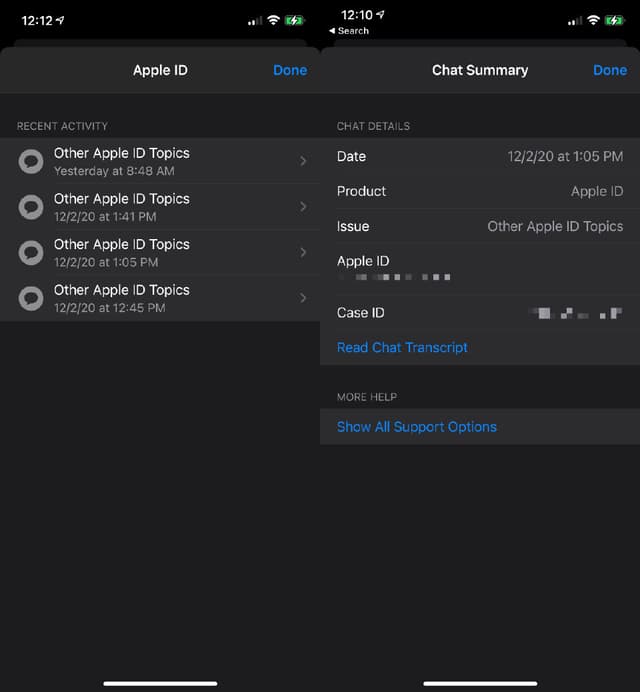The image size is (640, 692).
Task: Open Read Chat Transcript link
Action: [x=402, y=347]
